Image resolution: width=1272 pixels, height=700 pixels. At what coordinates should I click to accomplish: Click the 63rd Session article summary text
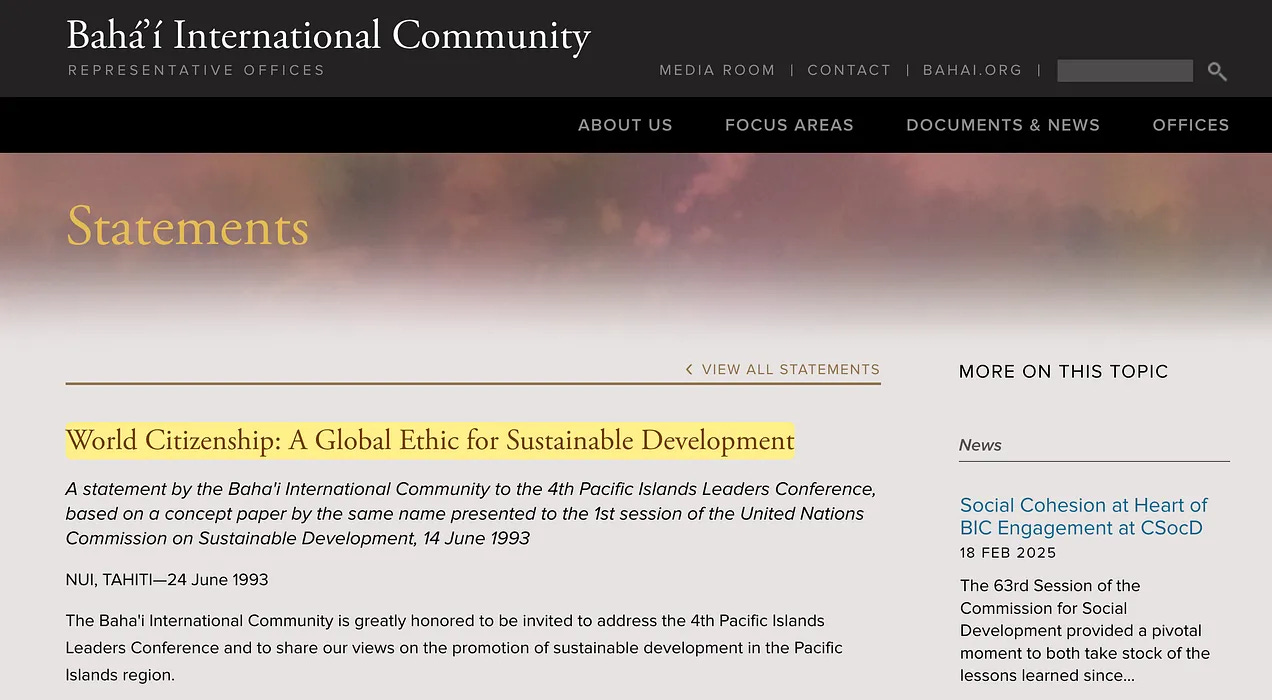[1085, 630]
